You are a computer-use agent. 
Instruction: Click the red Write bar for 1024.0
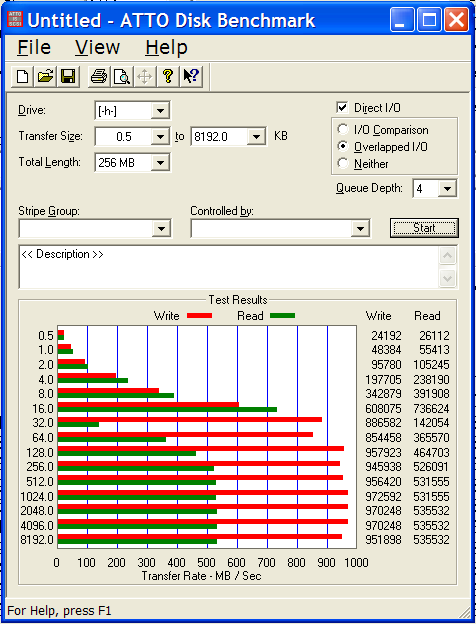[x=203, y=492]
